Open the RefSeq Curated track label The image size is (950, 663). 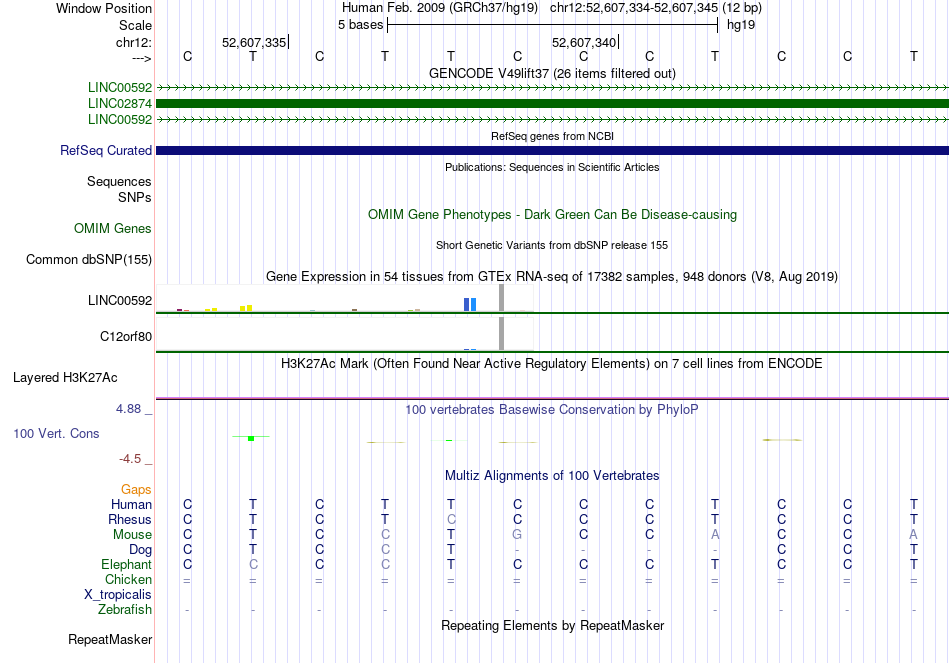click(106, 150)
